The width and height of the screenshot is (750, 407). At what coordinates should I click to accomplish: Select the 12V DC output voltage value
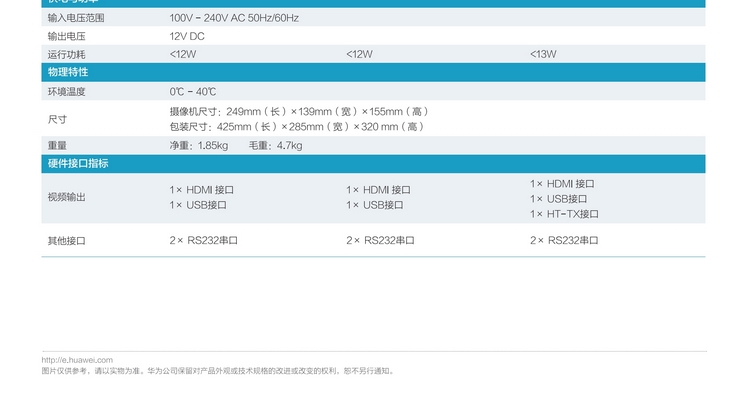tap(188, 35)
